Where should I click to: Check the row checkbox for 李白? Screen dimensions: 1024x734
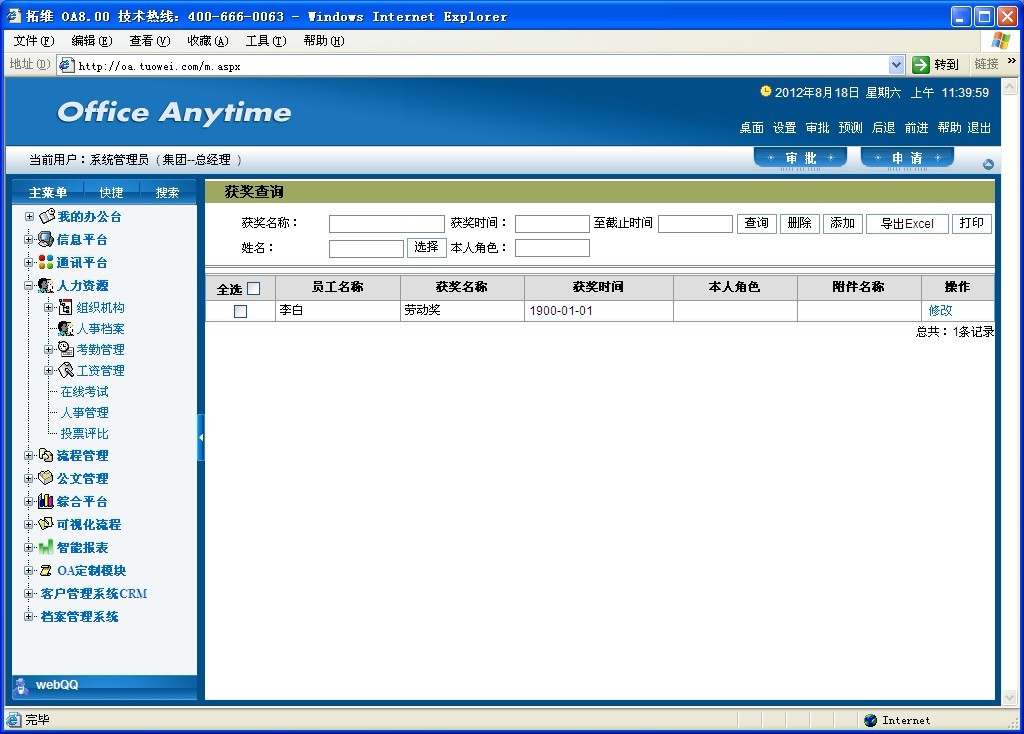click(x=240, y=311)
